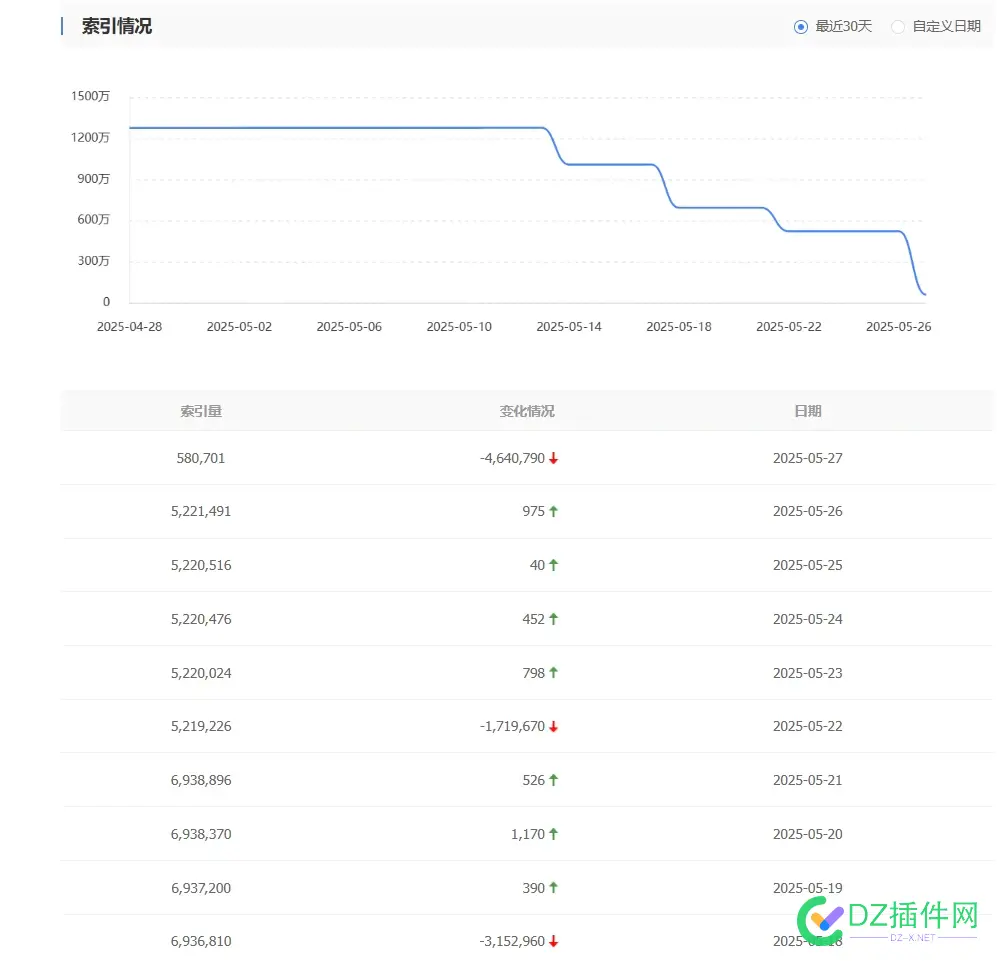Select the 2025-05-27 date row
The image size is (997, 961).
coord(808,458)
